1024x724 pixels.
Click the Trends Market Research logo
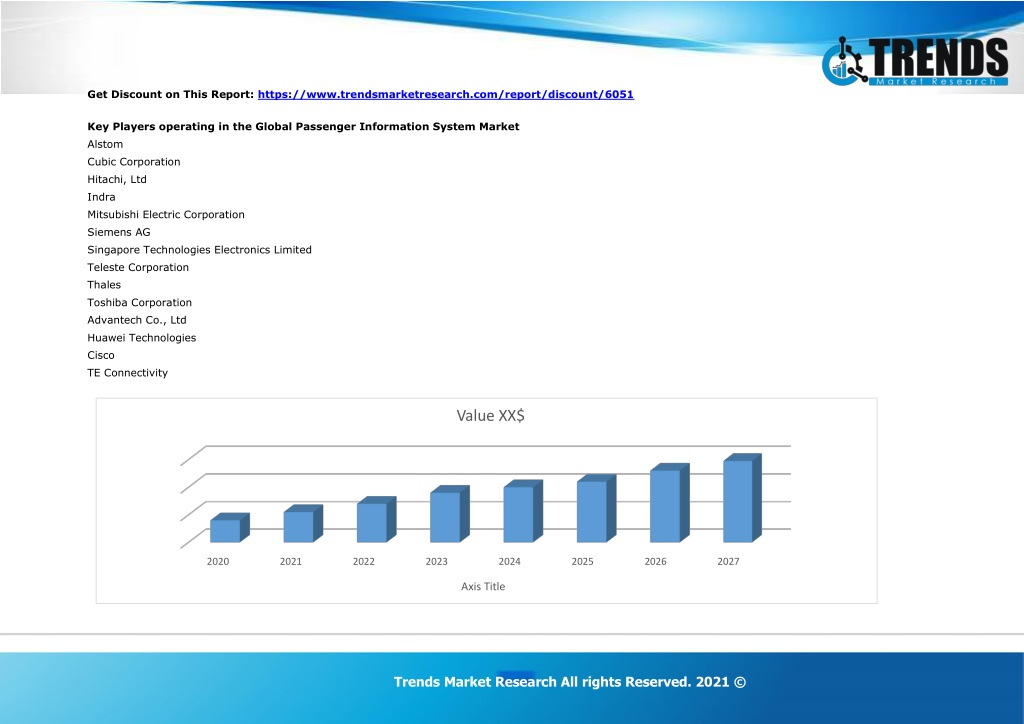[915, 61]
